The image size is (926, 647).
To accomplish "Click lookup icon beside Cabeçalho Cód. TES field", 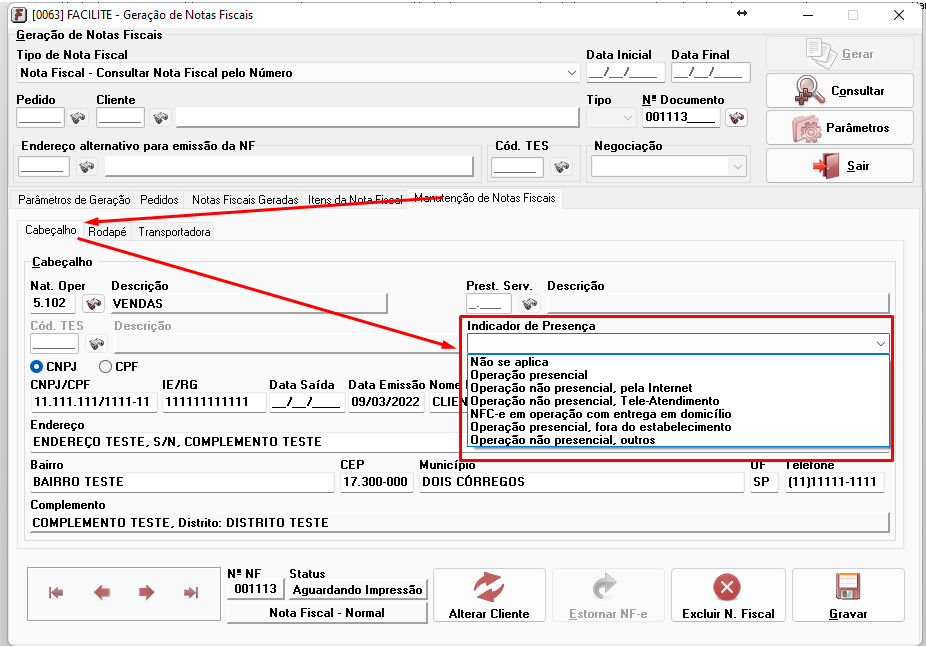I will 96,343.
